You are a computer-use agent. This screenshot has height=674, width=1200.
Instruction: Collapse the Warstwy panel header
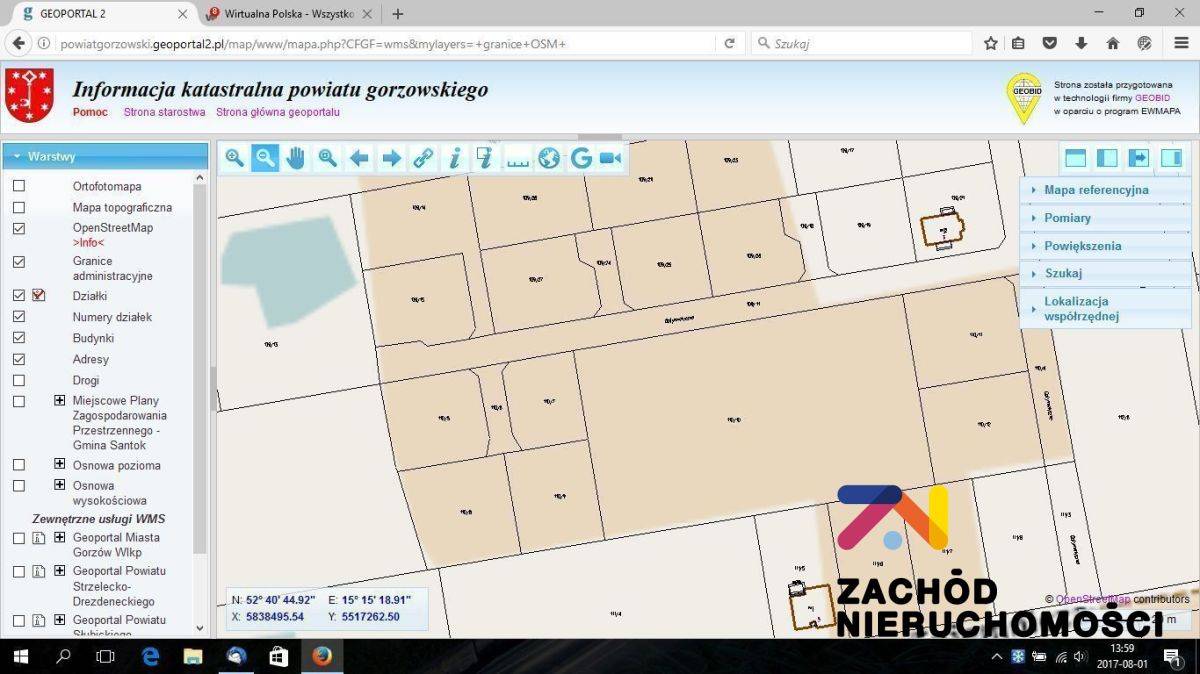click(105, 156)
